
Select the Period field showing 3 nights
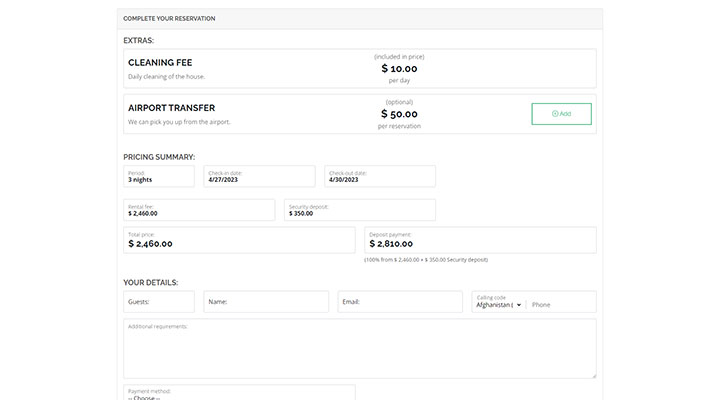point(159,176)
